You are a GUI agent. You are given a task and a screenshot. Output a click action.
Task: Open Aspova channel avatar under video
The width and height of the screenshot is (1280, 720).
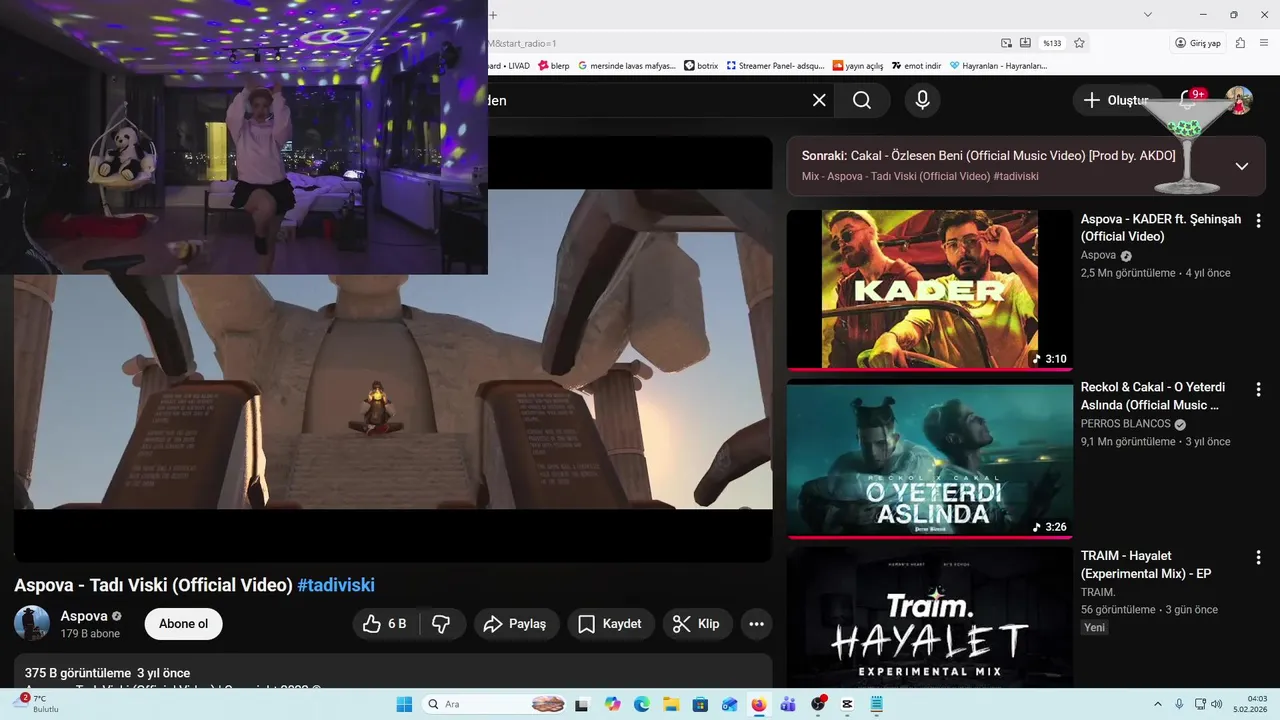32,623
